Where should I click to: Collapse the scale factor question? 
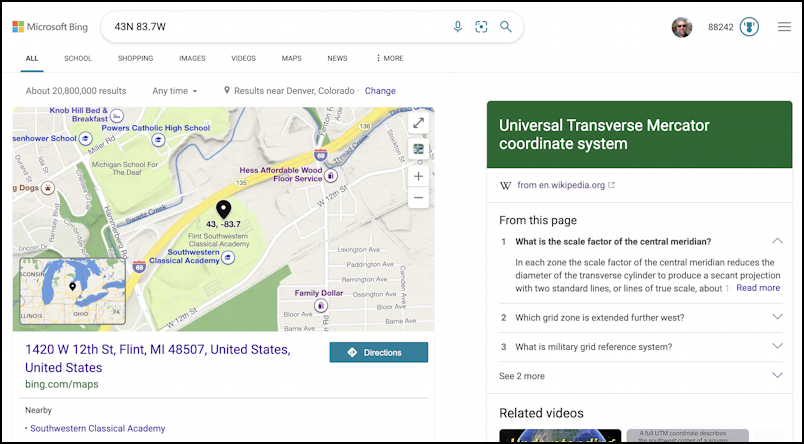click(x=777, y=241)
